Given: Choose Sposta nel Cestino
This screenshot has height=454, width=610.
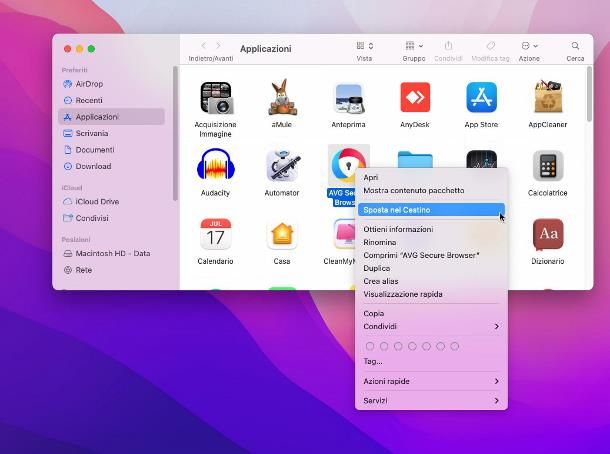Looking at the screenshot, I should 431,210.
